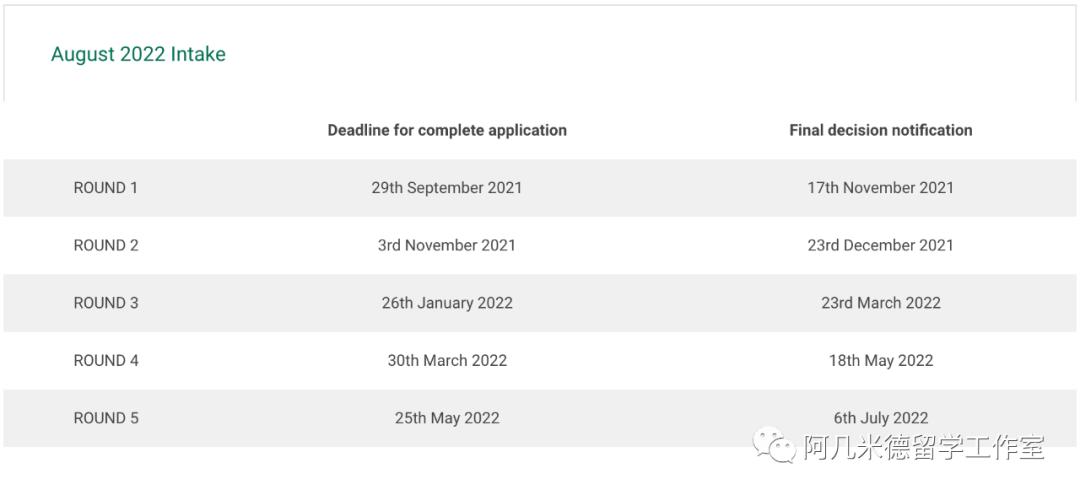Click the 6th July 2022 decision date
The image size is (1080, 495).
pos(880,418)
